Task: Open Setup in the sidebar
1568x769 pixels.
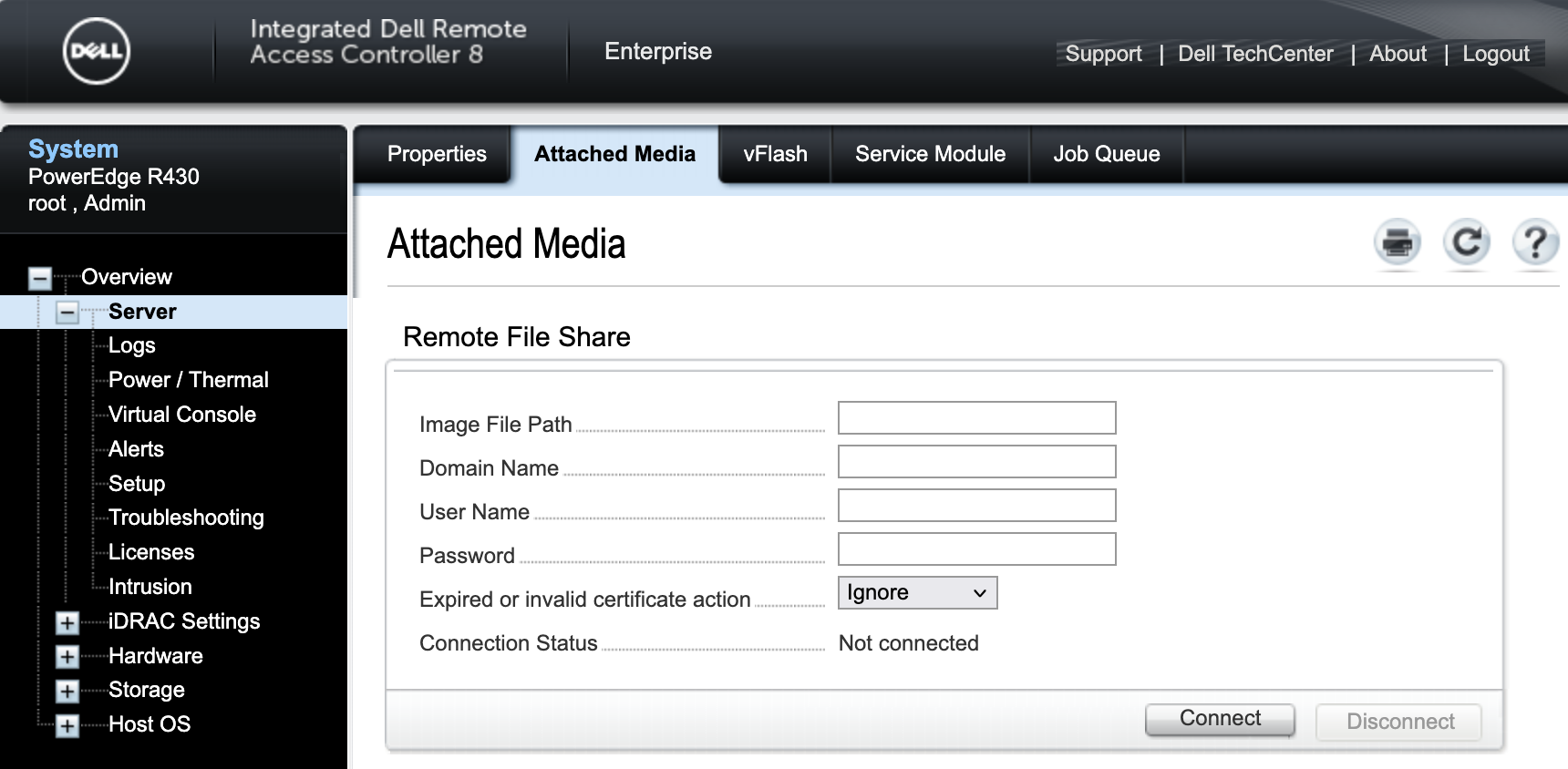Action: pyautogui.click(x=137, y=484)
